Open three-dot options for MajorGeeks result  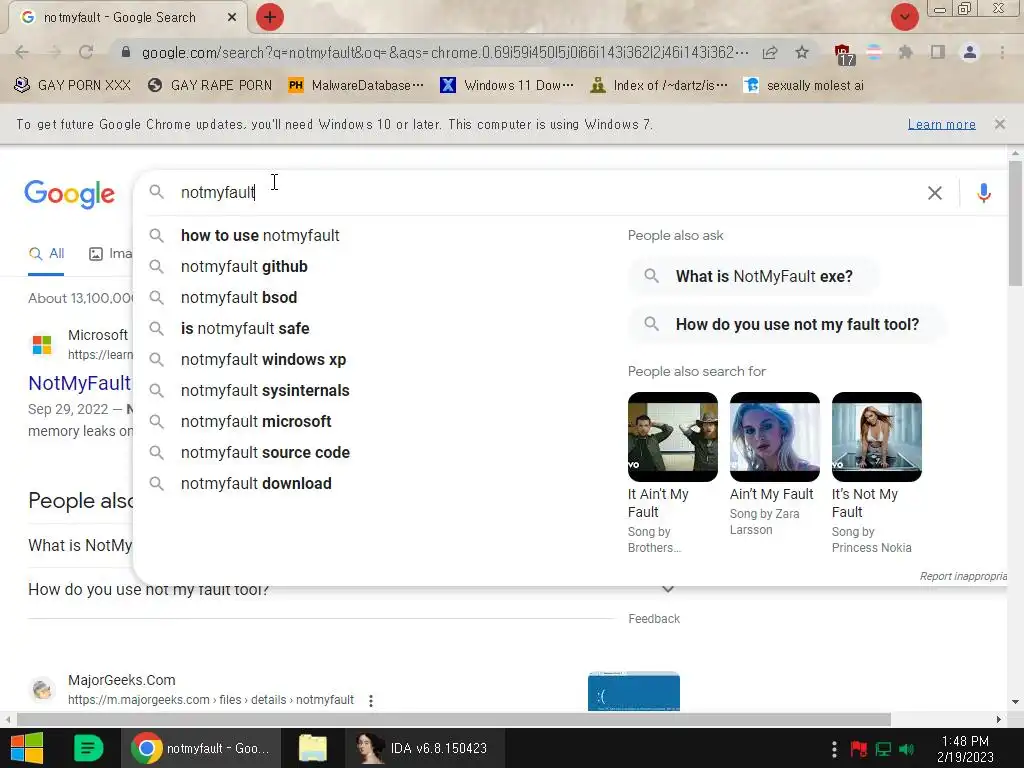pyautogui.click(x=371, y=701)
